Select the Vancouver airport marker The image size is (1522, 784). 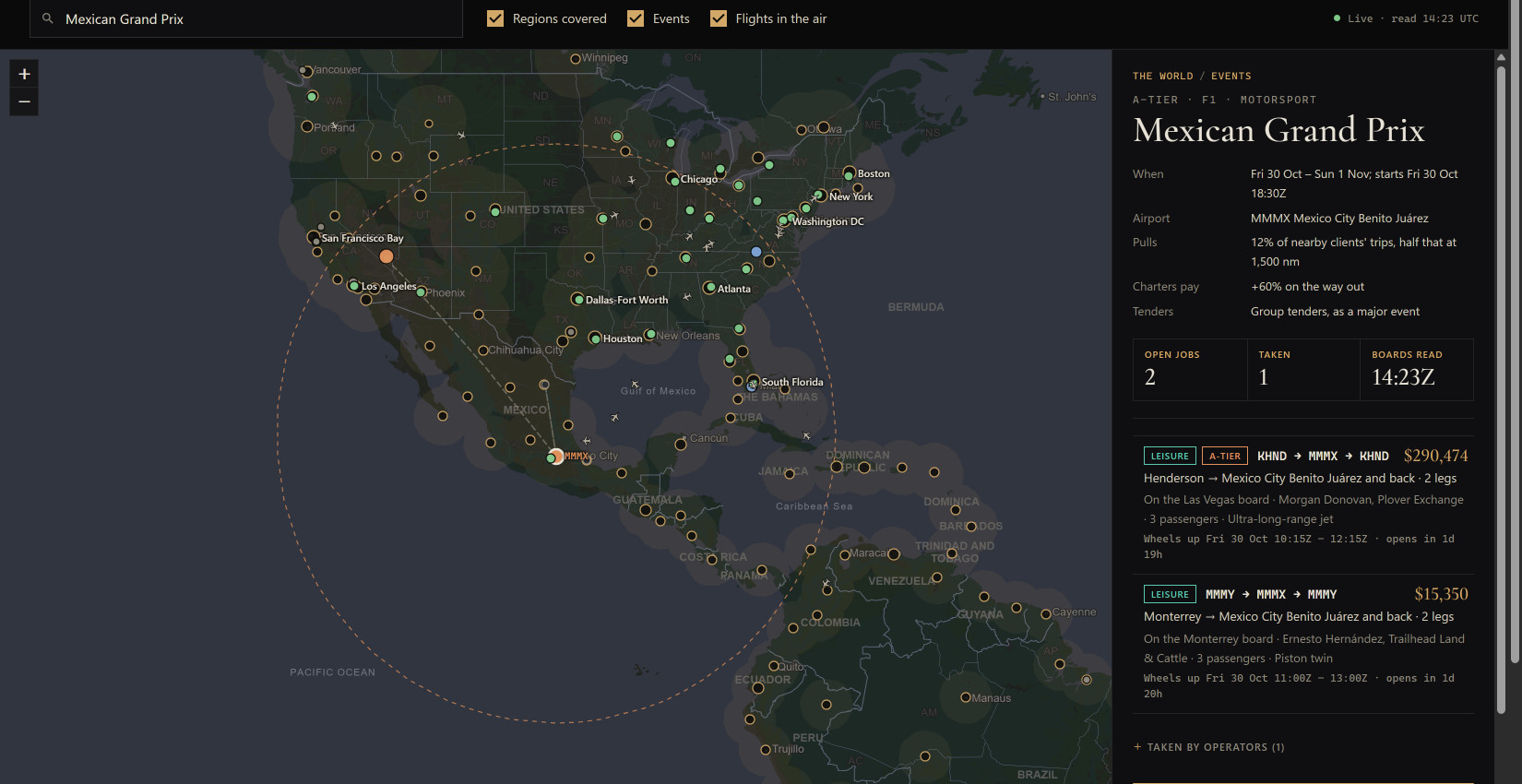point(305,70)
